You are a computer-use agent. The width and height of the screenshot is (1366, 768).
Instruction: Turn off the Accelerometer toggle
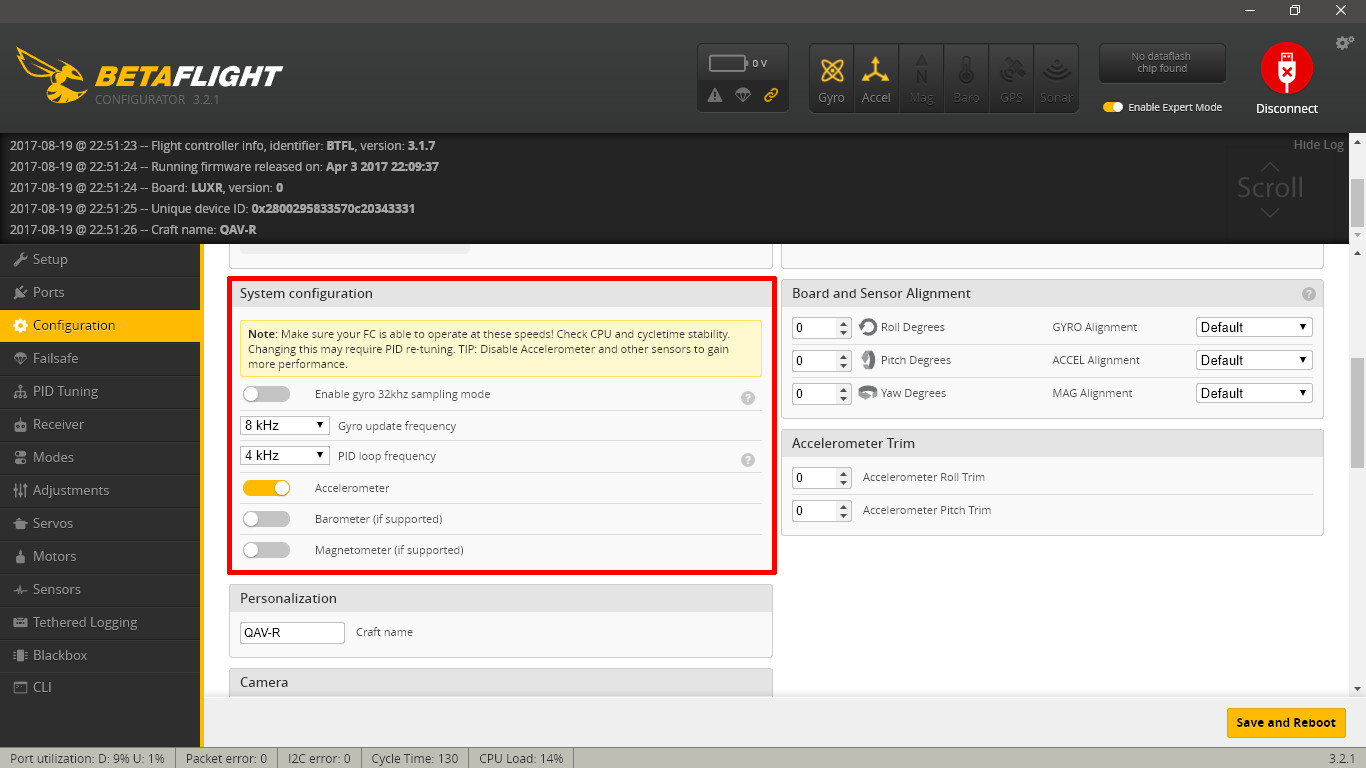pos(266,488)
